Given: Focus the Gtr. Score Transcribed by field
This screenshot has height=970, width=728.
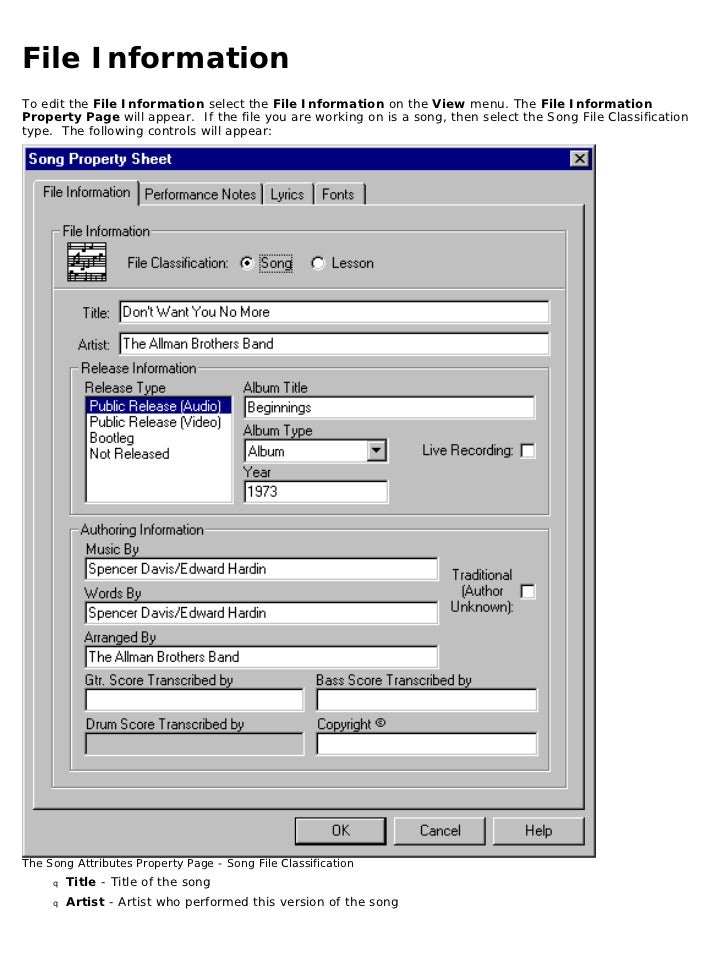Looking at the screenshot, I should point(194,700).
